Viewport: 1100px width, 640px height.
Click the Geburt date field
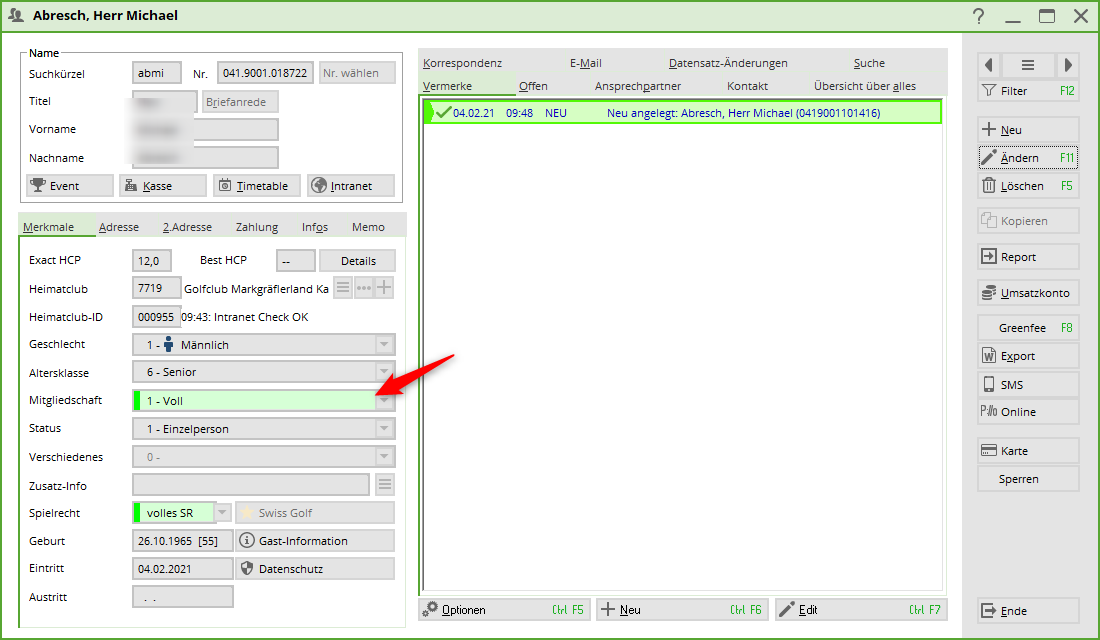[x=182, y=541]
